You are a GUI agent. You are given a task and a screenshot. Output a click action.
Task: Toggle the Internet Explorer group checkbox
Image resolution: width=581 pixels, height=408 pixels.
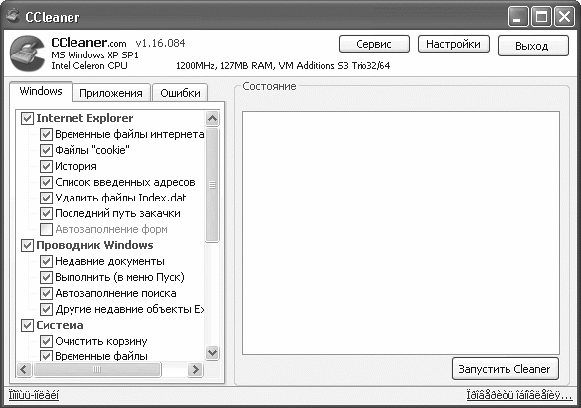click(27, 118)
